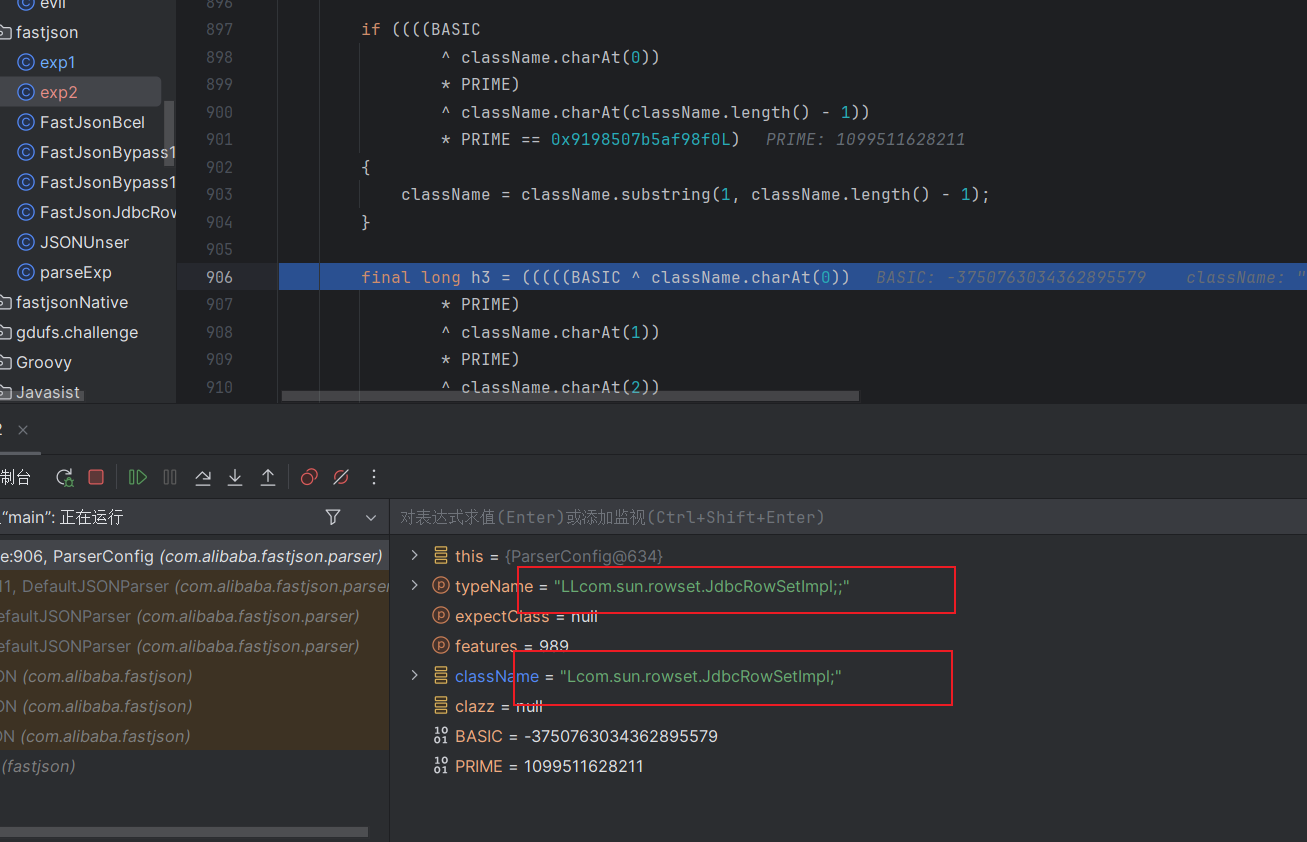Click the FastJsonBcel class icon

[26, 122]
